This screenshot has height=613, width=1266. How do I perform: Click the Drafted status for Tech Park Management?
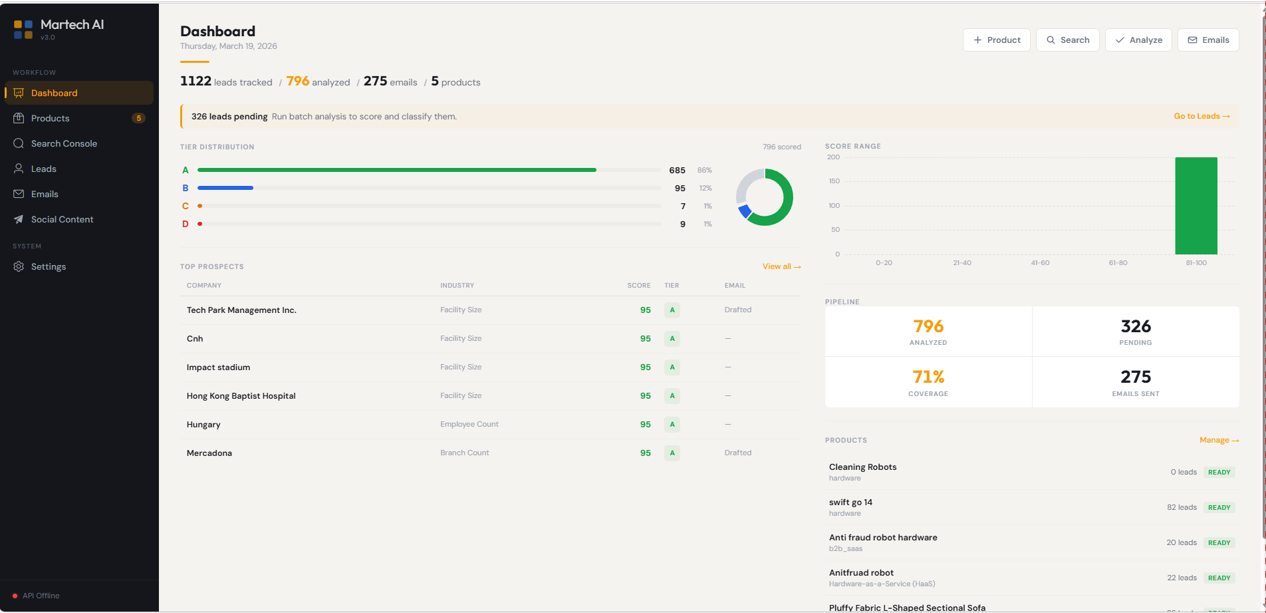tap(738, 310)
